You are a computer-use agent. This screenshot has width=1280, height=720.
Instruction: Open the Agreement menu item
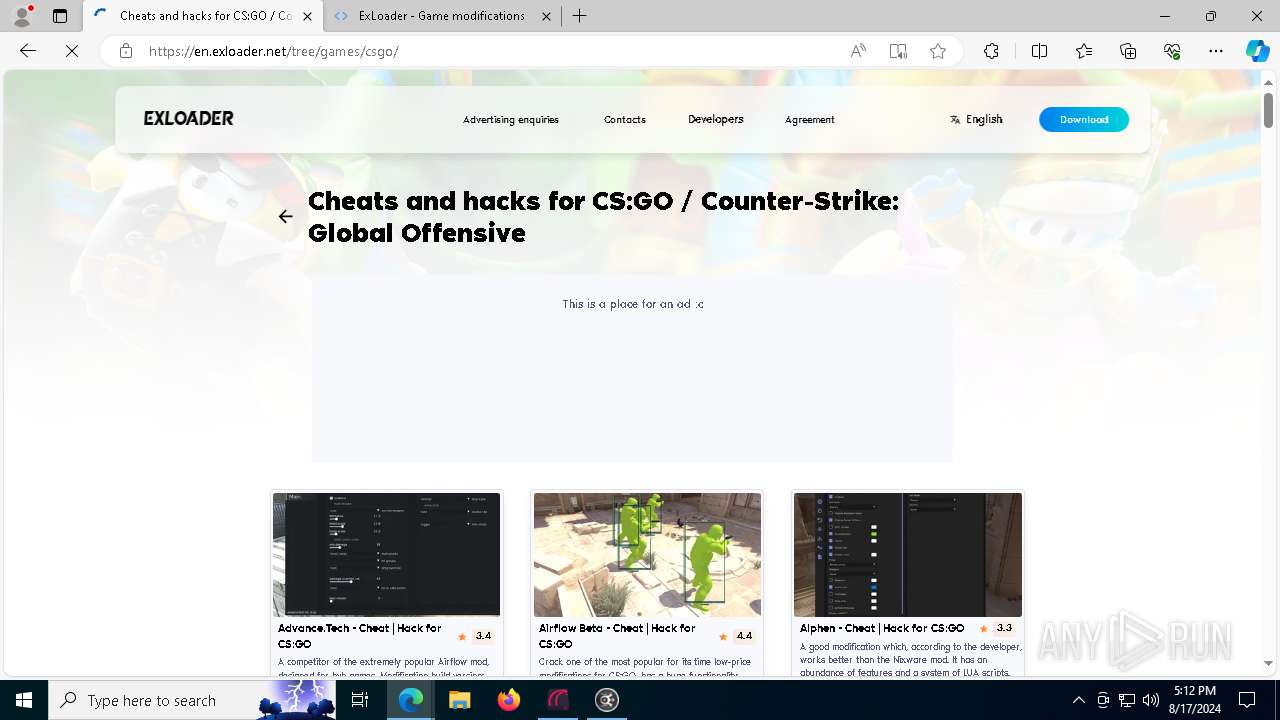[810, 119]
